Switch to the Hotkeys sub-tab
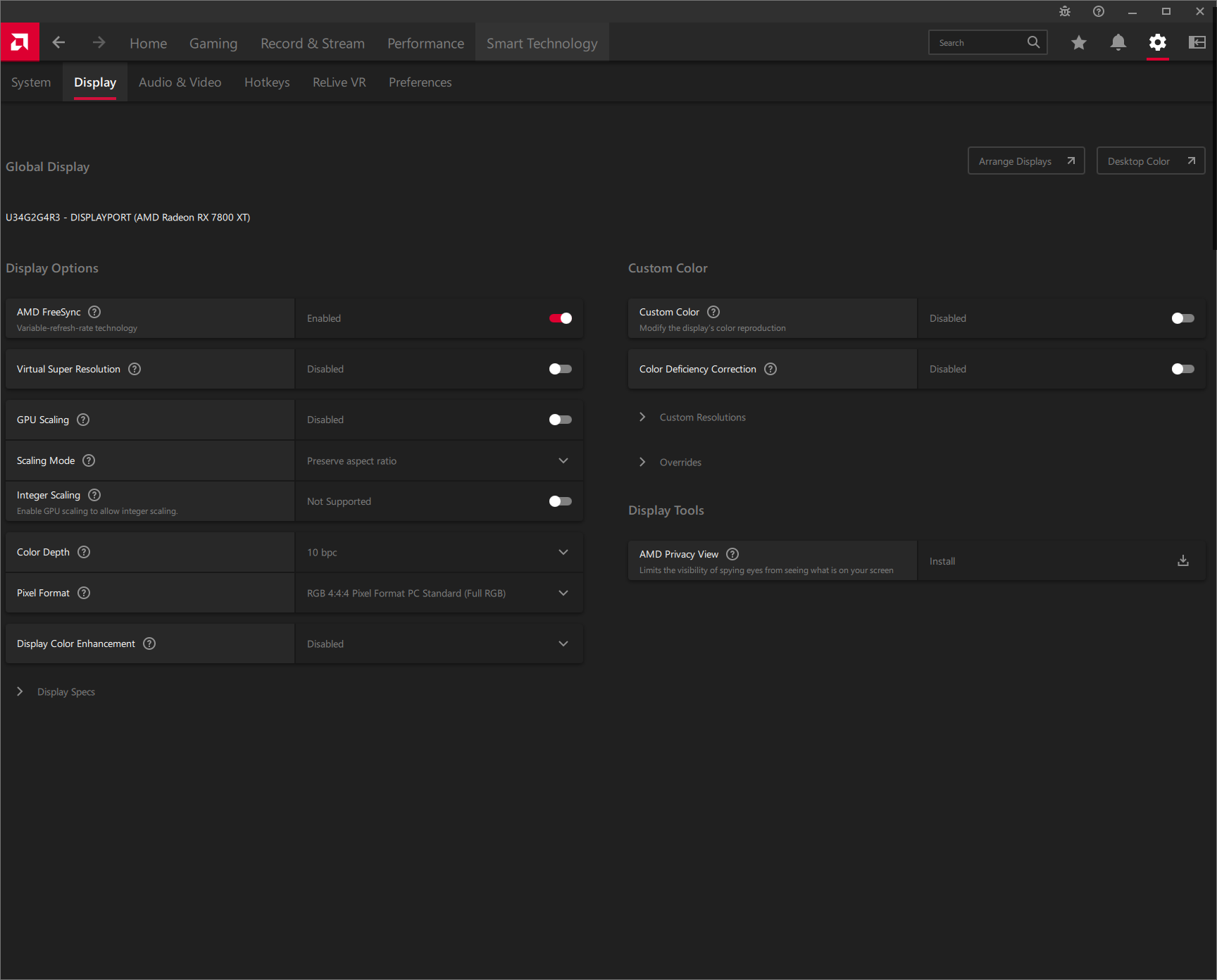This screenshot has height=980, width=1217. 268,82
